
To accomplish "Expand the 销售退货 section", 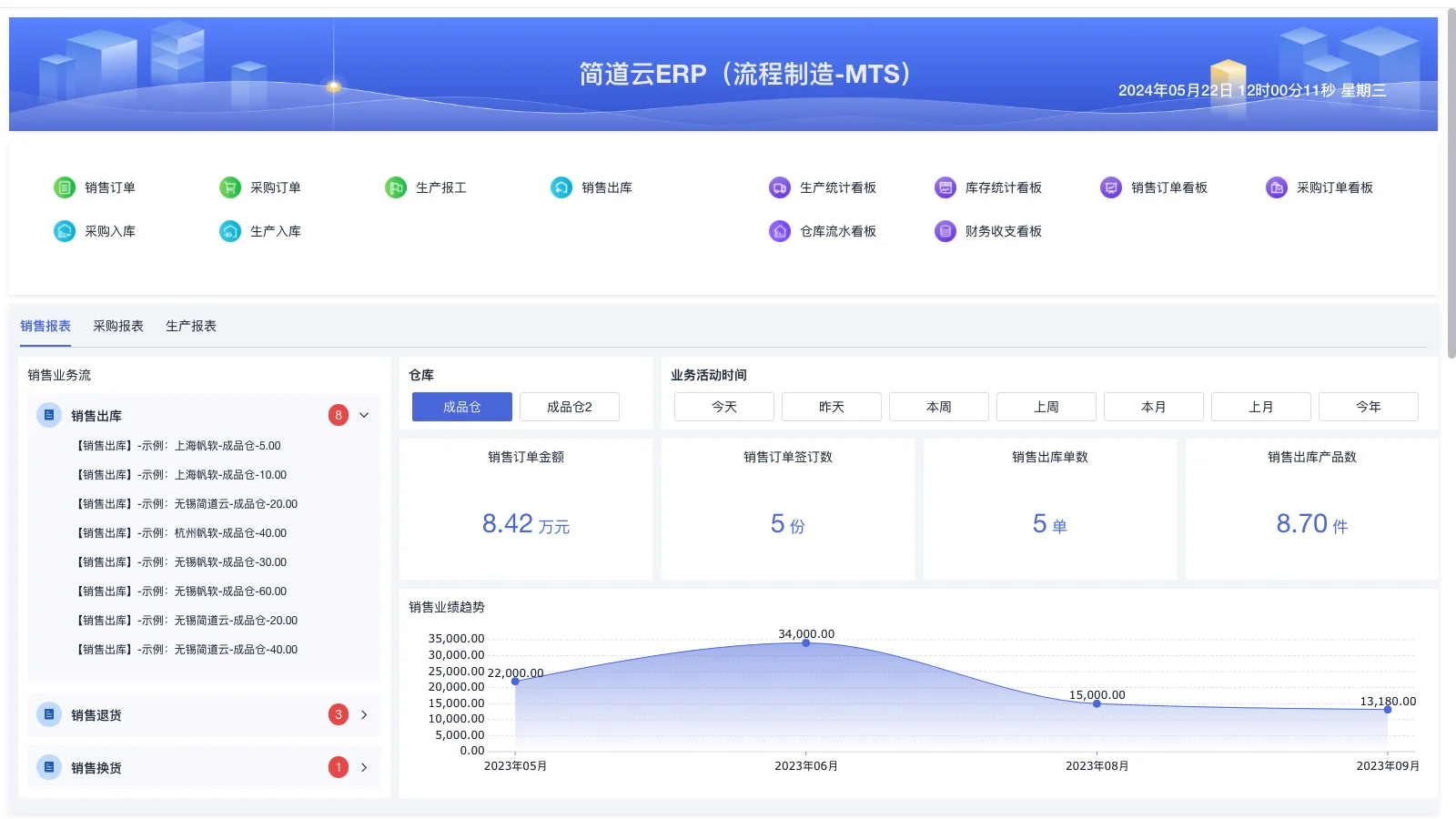I will (x=363, y=714).
